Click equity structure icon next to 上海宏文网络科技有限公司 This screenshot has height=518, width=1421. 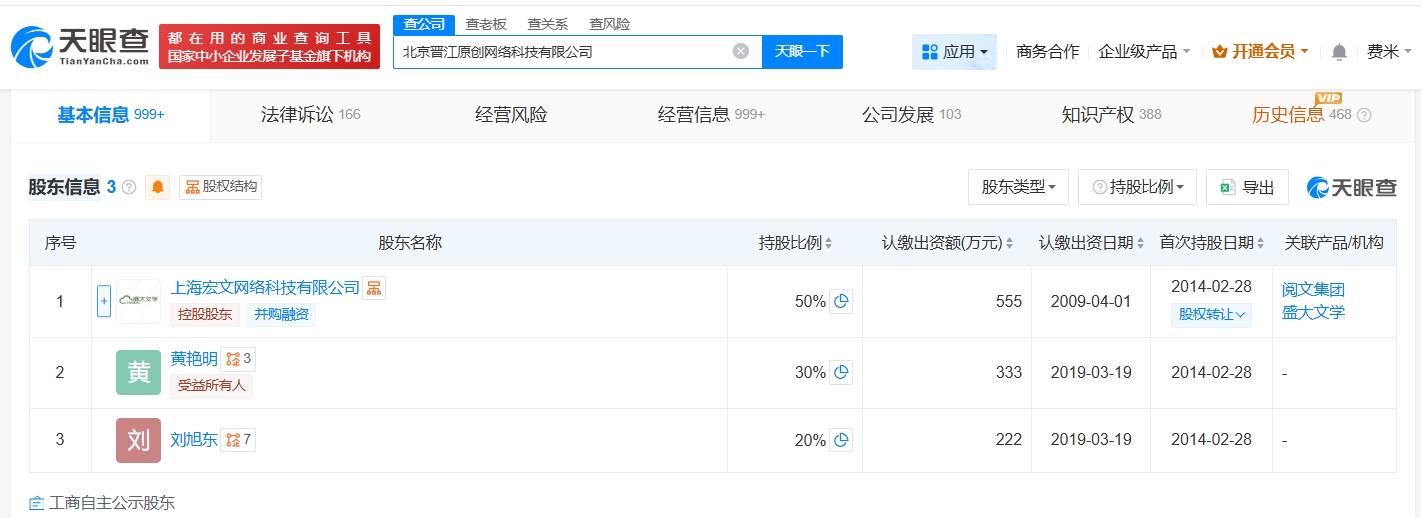[x=373, y=288]
